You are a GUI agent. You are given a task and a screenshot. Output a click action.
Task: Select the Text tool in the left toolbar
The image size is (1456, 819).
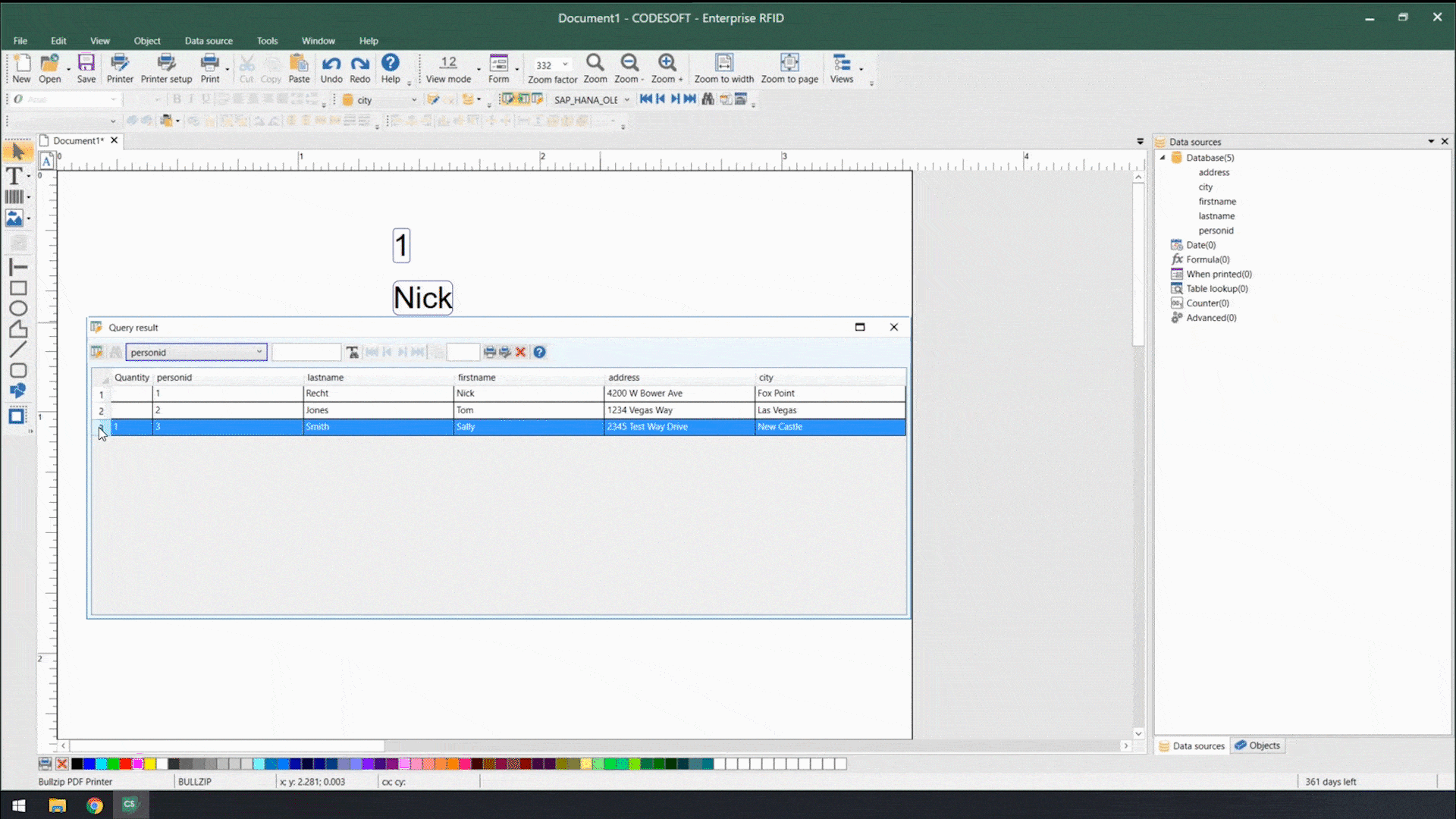[15, 176]
